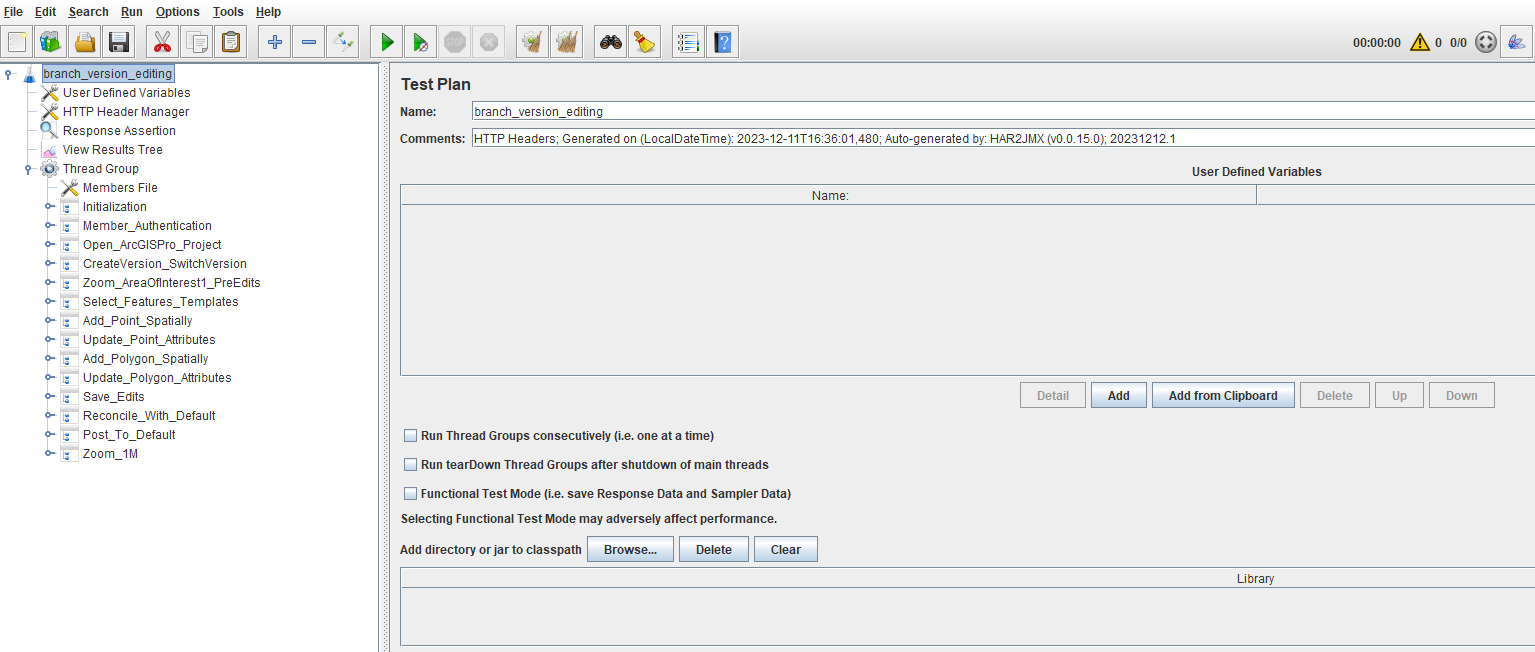This screenshot has width=1535, height=652.
Task: Expand the Save_Edits controller
Action: 49,397
